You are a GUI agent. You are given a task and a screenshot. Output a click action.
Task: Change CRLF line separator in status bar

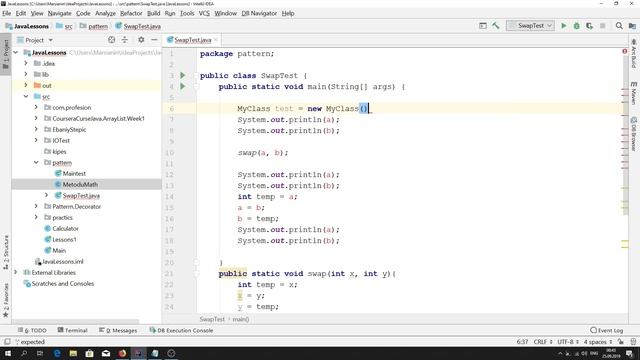click(x=543, y=342)
